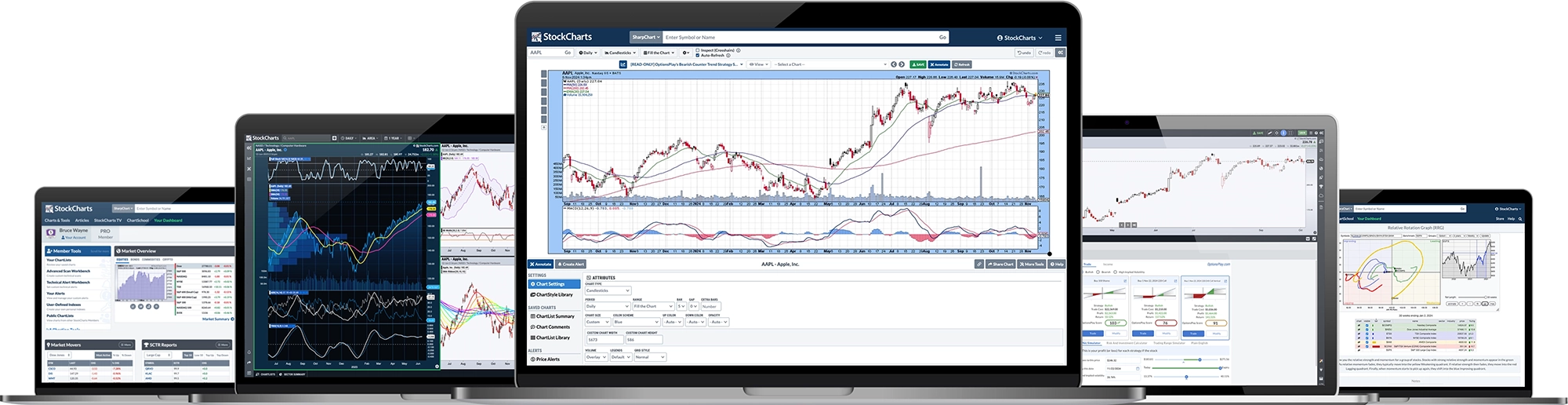This screenshot has width=1568, height=405.
Task: Click the Refresh button
Action: tap(962, 64)
